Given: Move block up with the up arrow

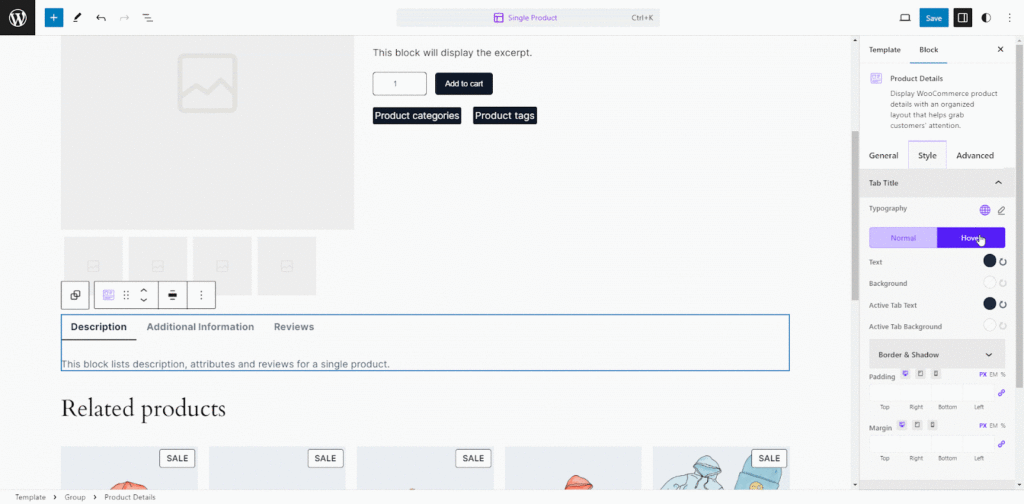Looking at the screenshot, I should [x=144, y=290].
